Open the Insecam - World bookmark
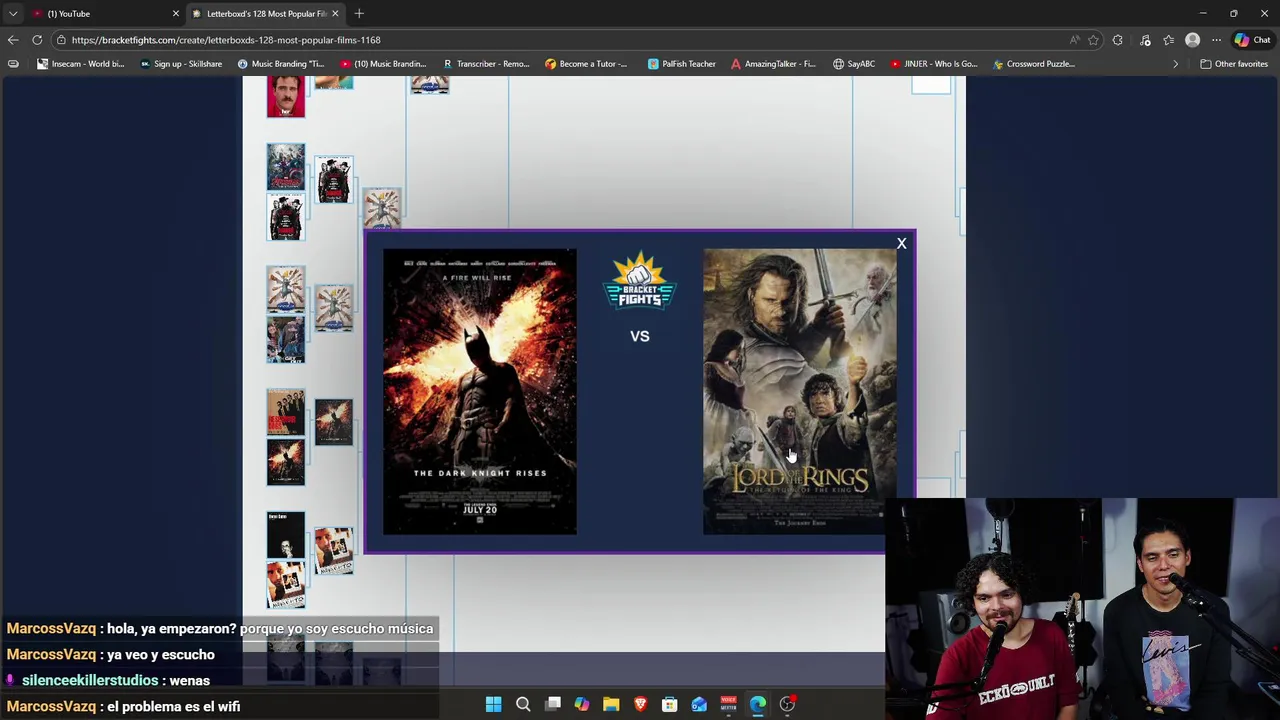 coord(80,64)
